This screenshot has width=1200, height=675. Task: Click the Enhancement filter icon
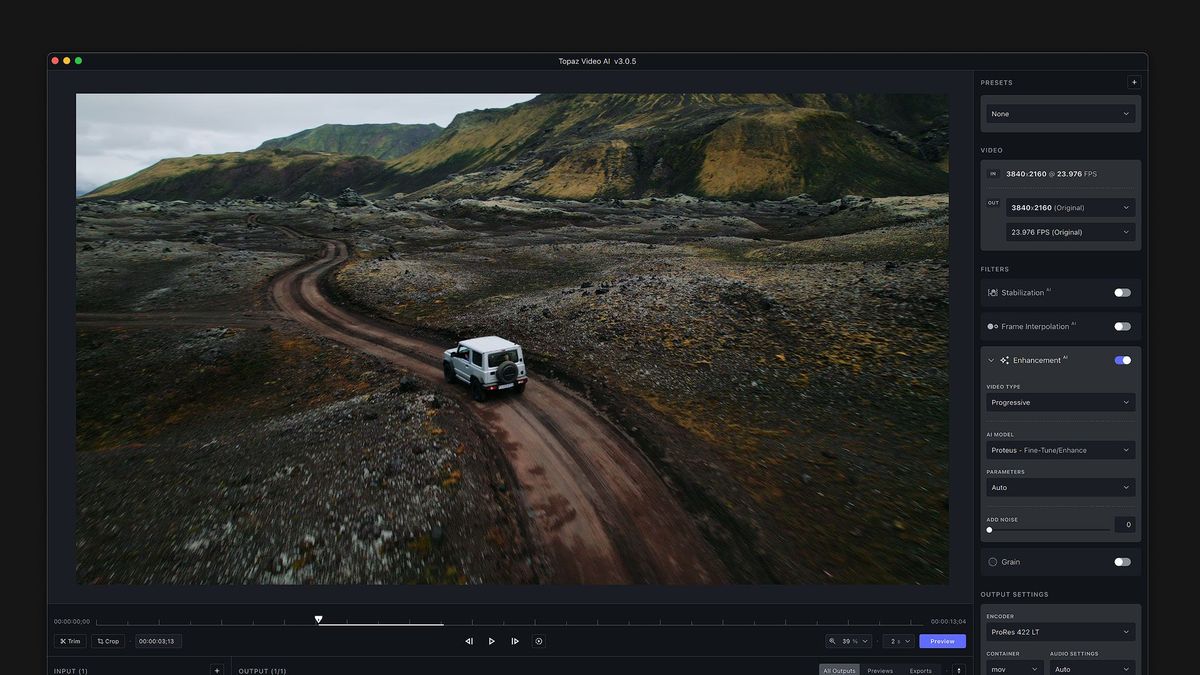[1003, 359]
